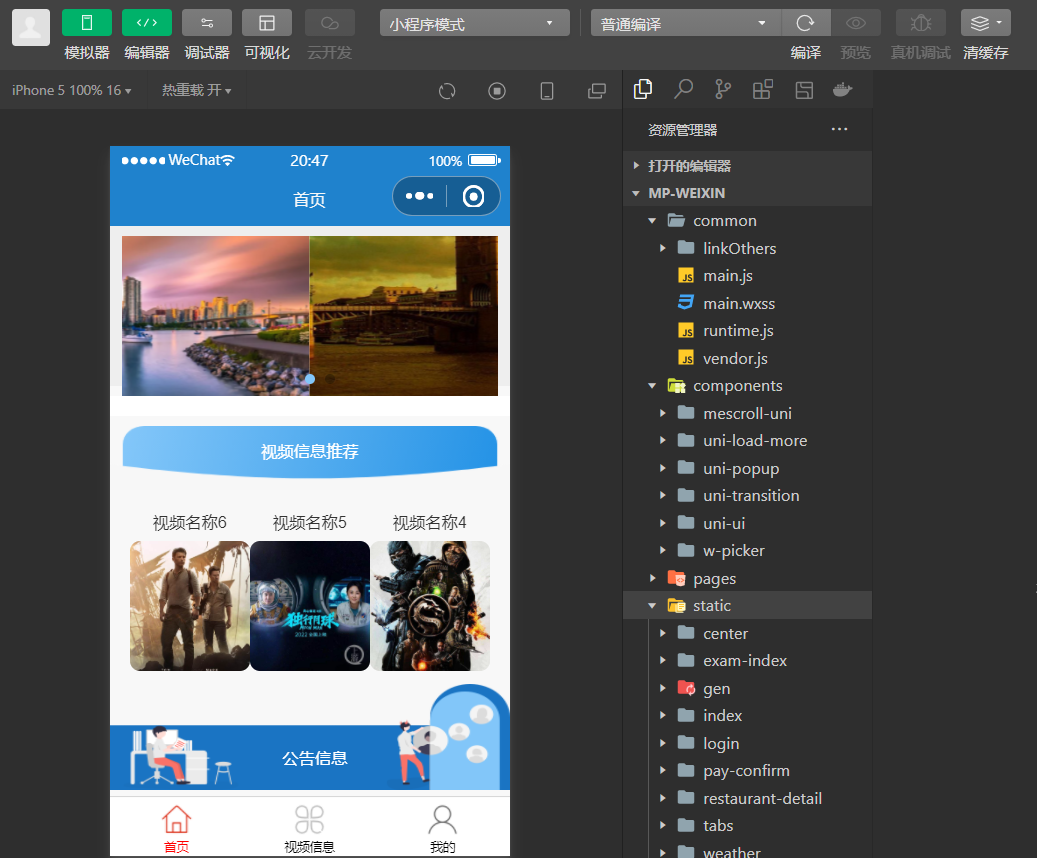1037x858 pixels.
Task: Open the mini program mode dropdown
Action: pyautogui.click(x=475, y=23)
